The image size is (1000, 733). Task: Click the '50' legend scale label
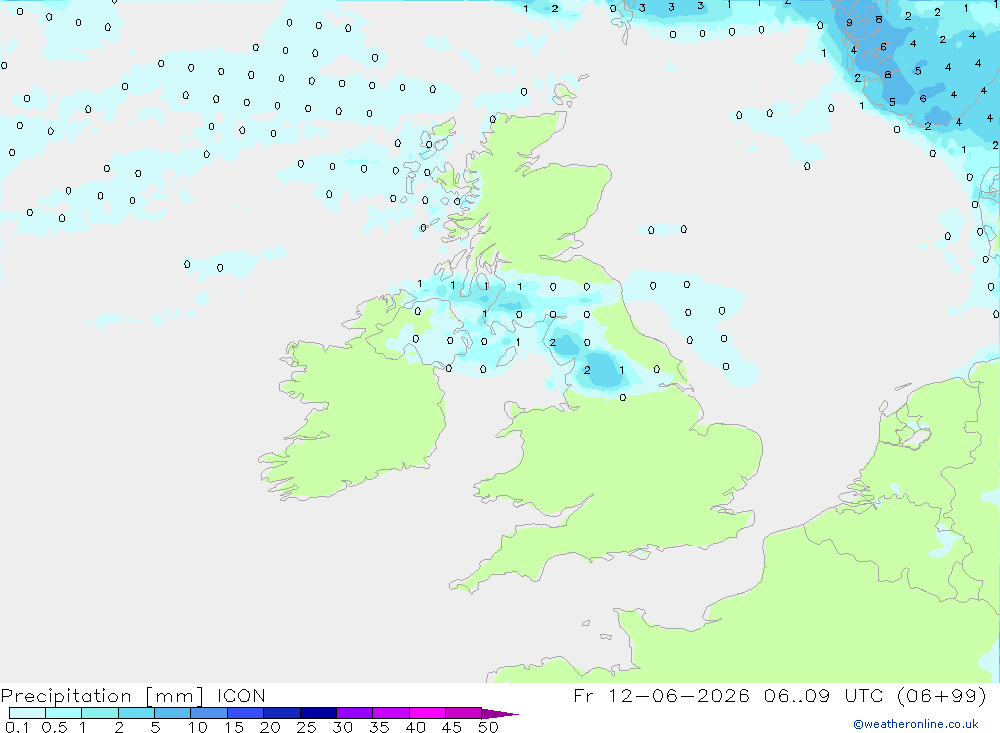coord(488,727)
